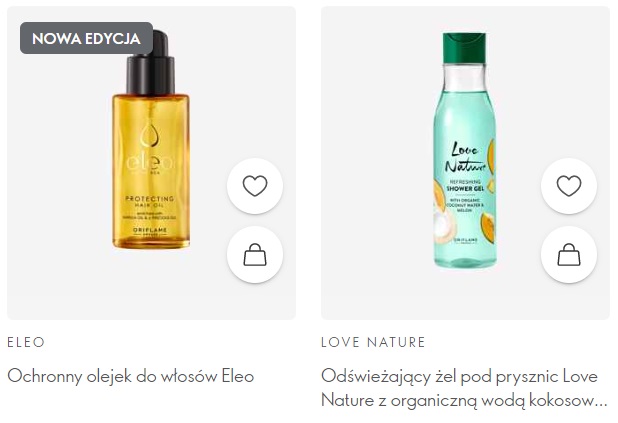618x423 pixels.
Task: Click the NOWA EDYCJA badge
Action: [x=86, y=38]
